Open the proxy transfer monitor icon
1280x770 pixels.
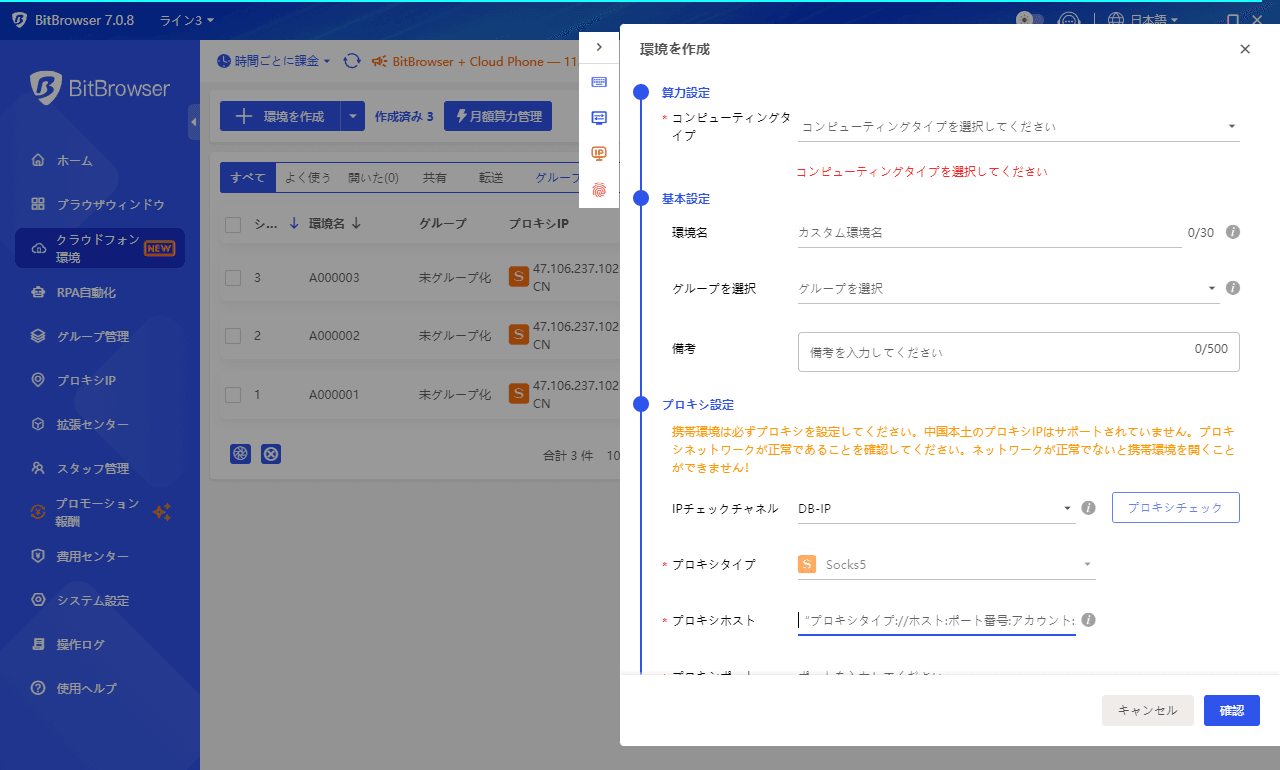[x=599, y=117]
